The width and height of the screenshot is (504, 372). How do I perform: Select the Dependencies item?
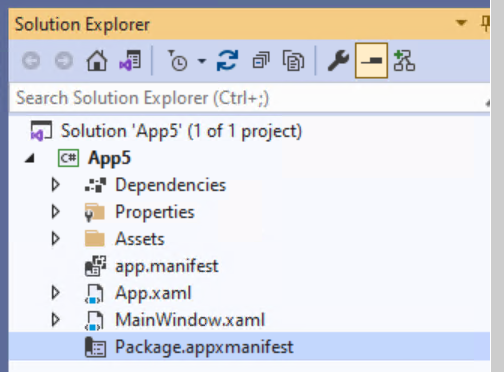170,185
